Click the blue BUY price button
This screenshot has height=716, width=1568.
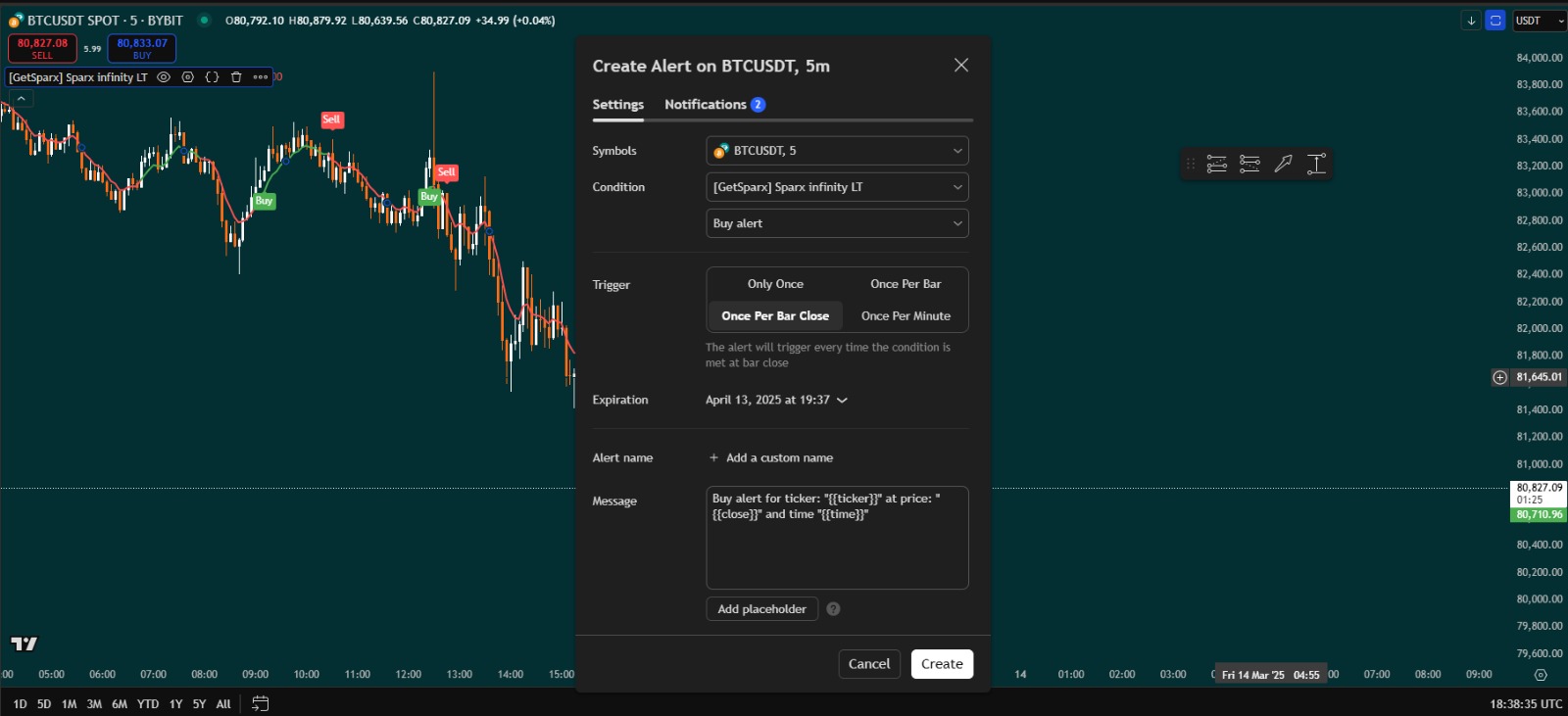tap(142, 48)
